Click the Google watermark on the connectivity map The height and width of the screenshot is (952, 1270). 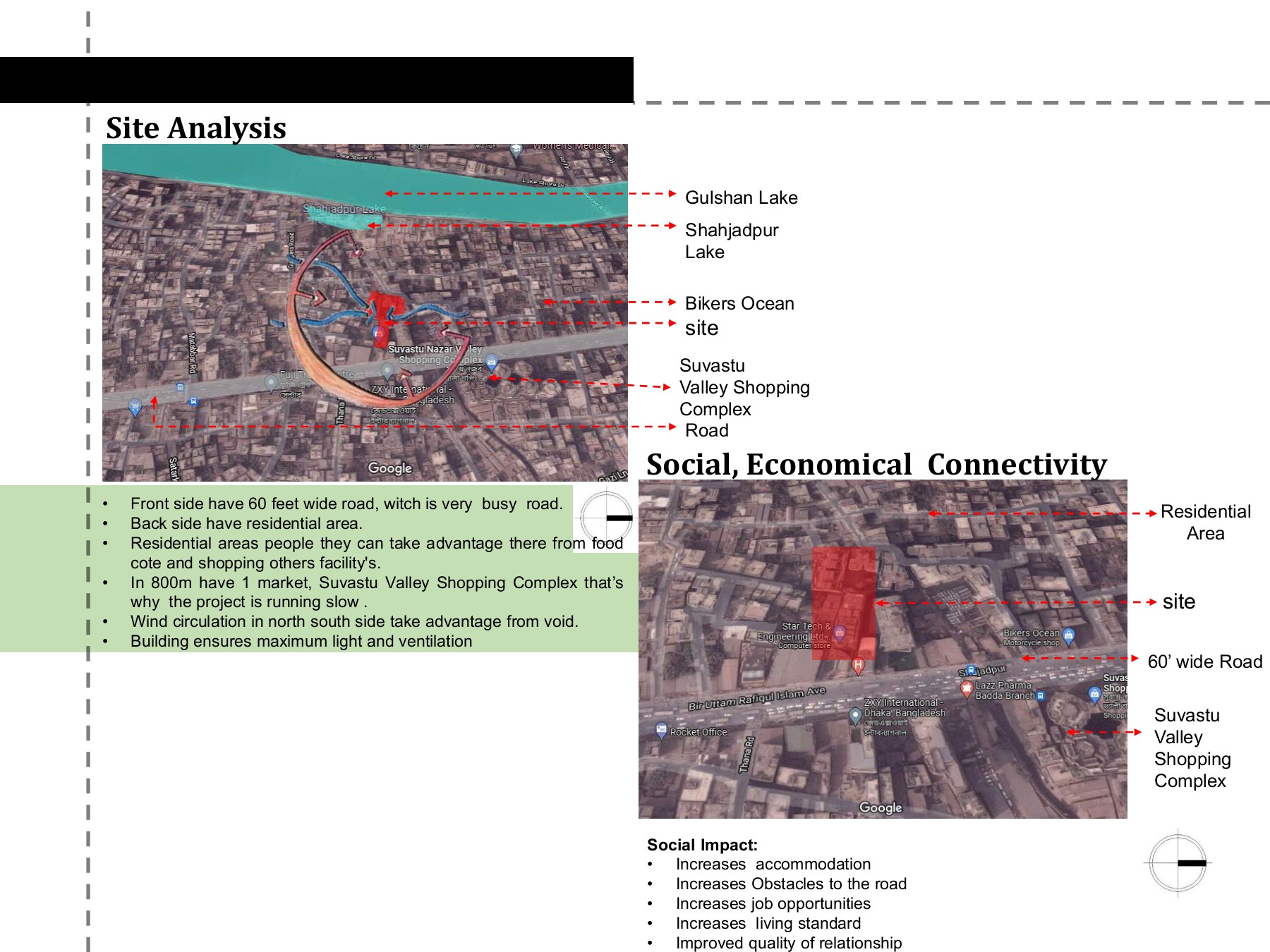coord(882,807)
